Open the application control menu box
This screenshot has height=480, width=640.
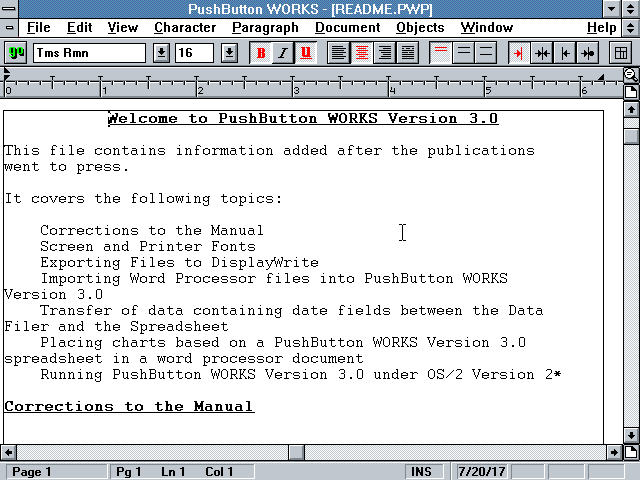9,8
